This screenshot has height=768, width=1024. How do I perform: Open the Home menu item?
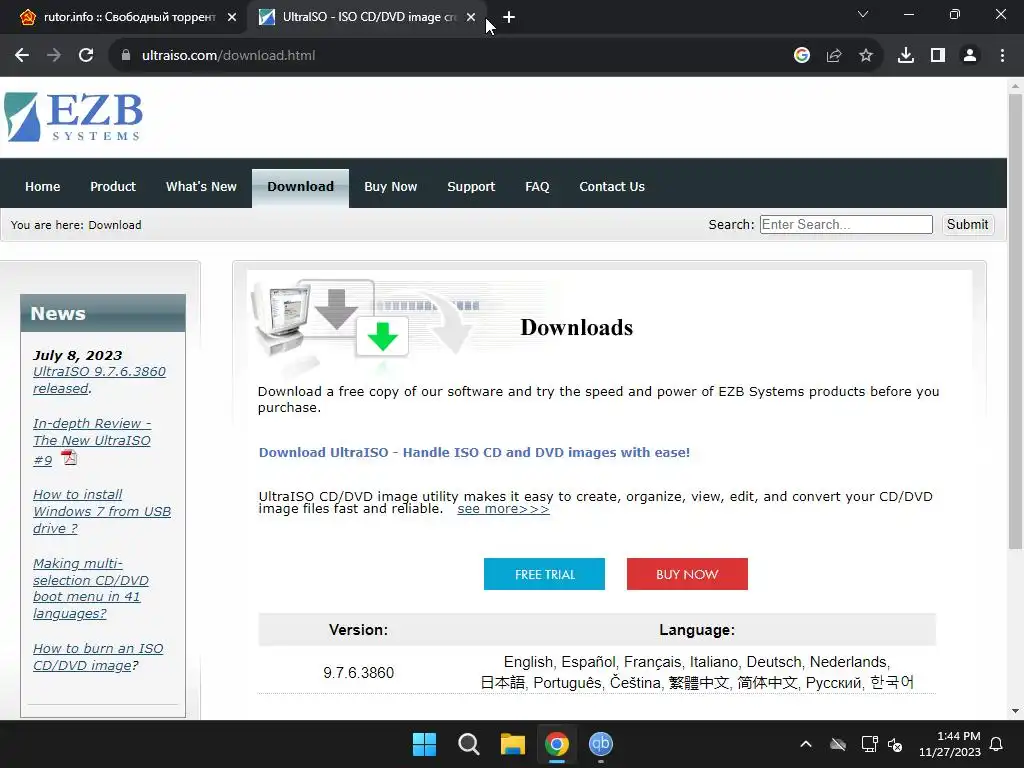pyautogui.click(x=42, y=187)
